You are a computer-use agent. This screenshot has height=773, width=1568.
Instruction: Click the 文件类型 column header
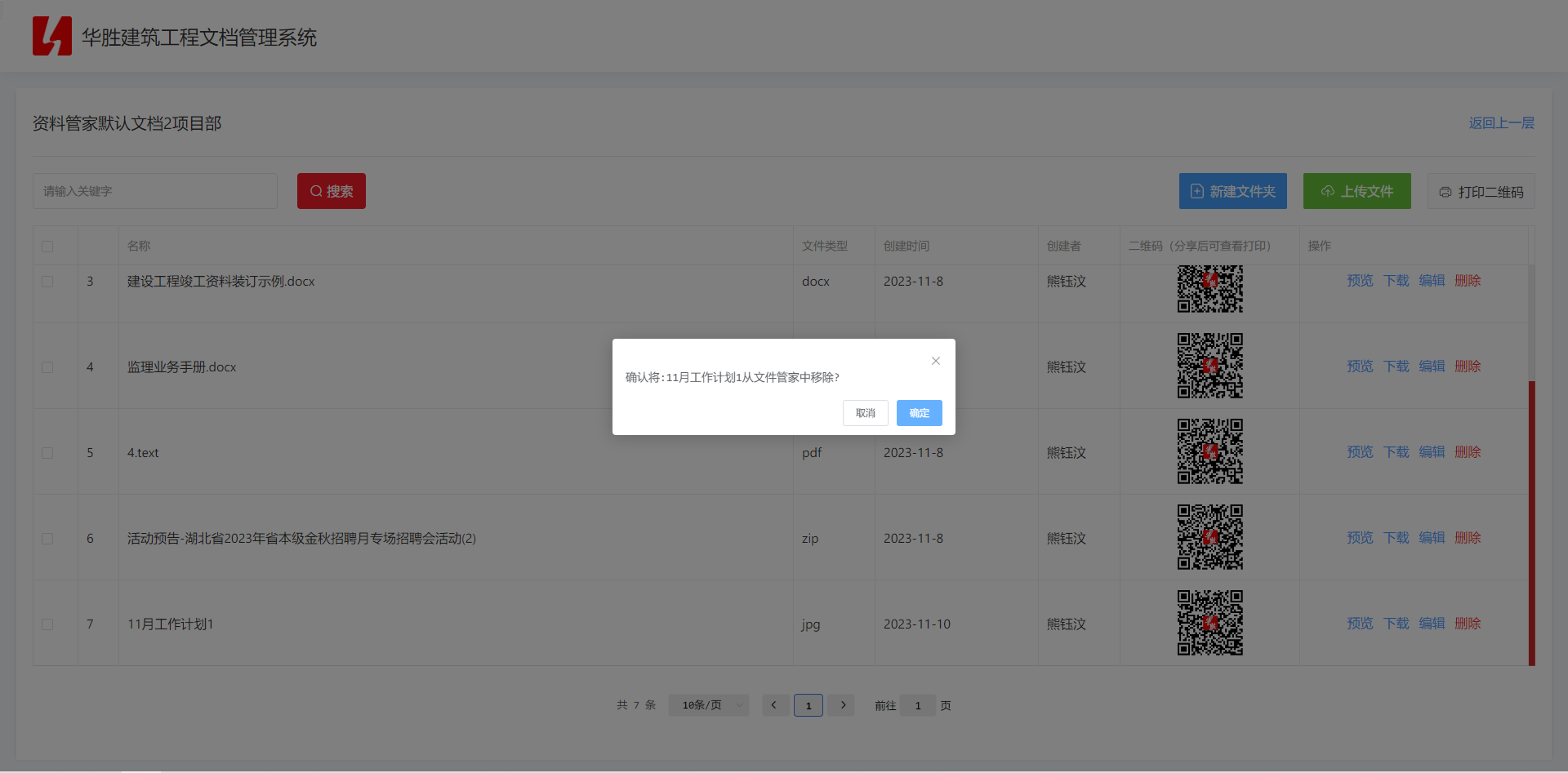pos(825,246)
